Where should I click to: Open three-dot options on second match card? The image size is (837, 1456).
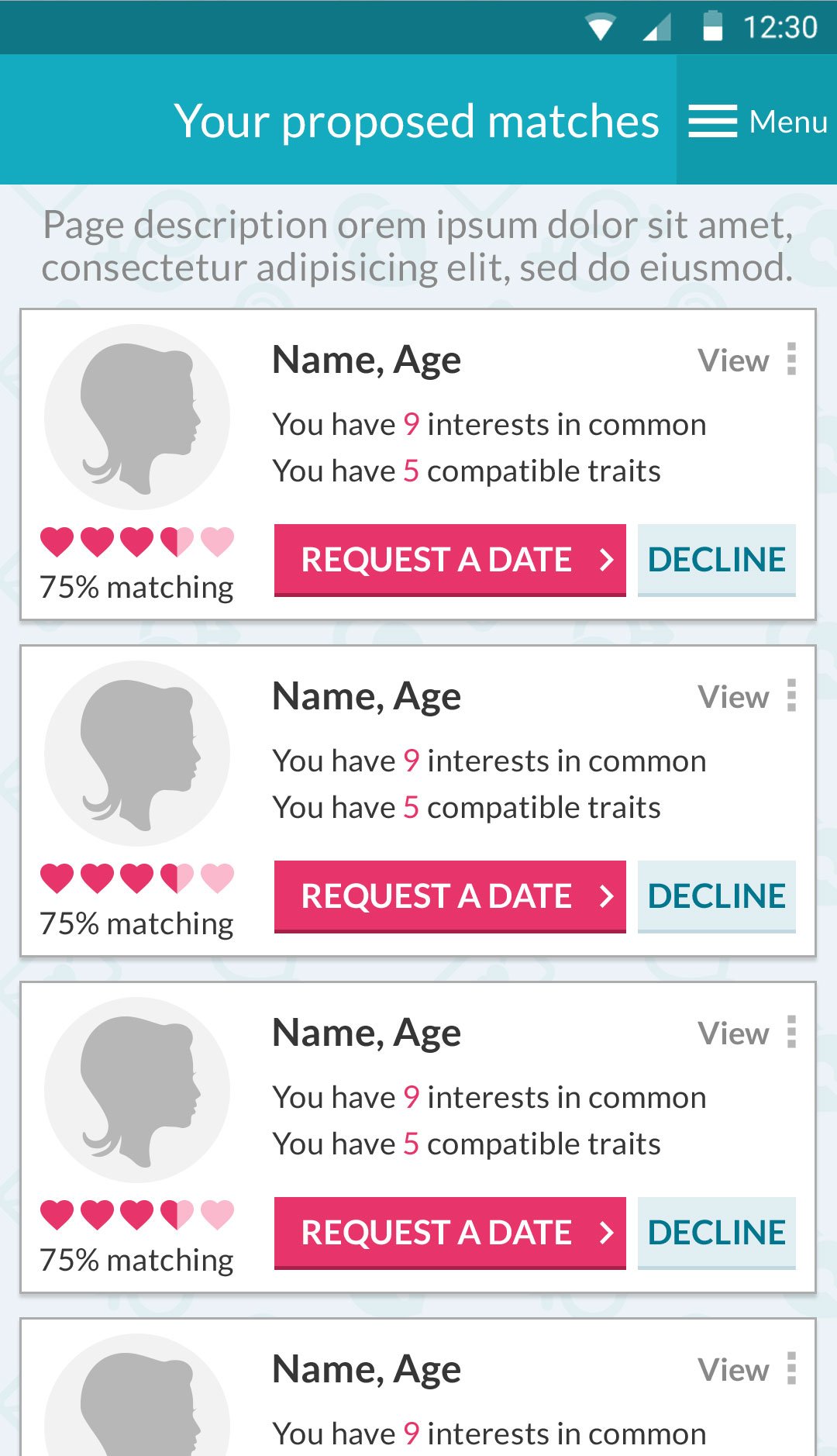tap(791, 696)
